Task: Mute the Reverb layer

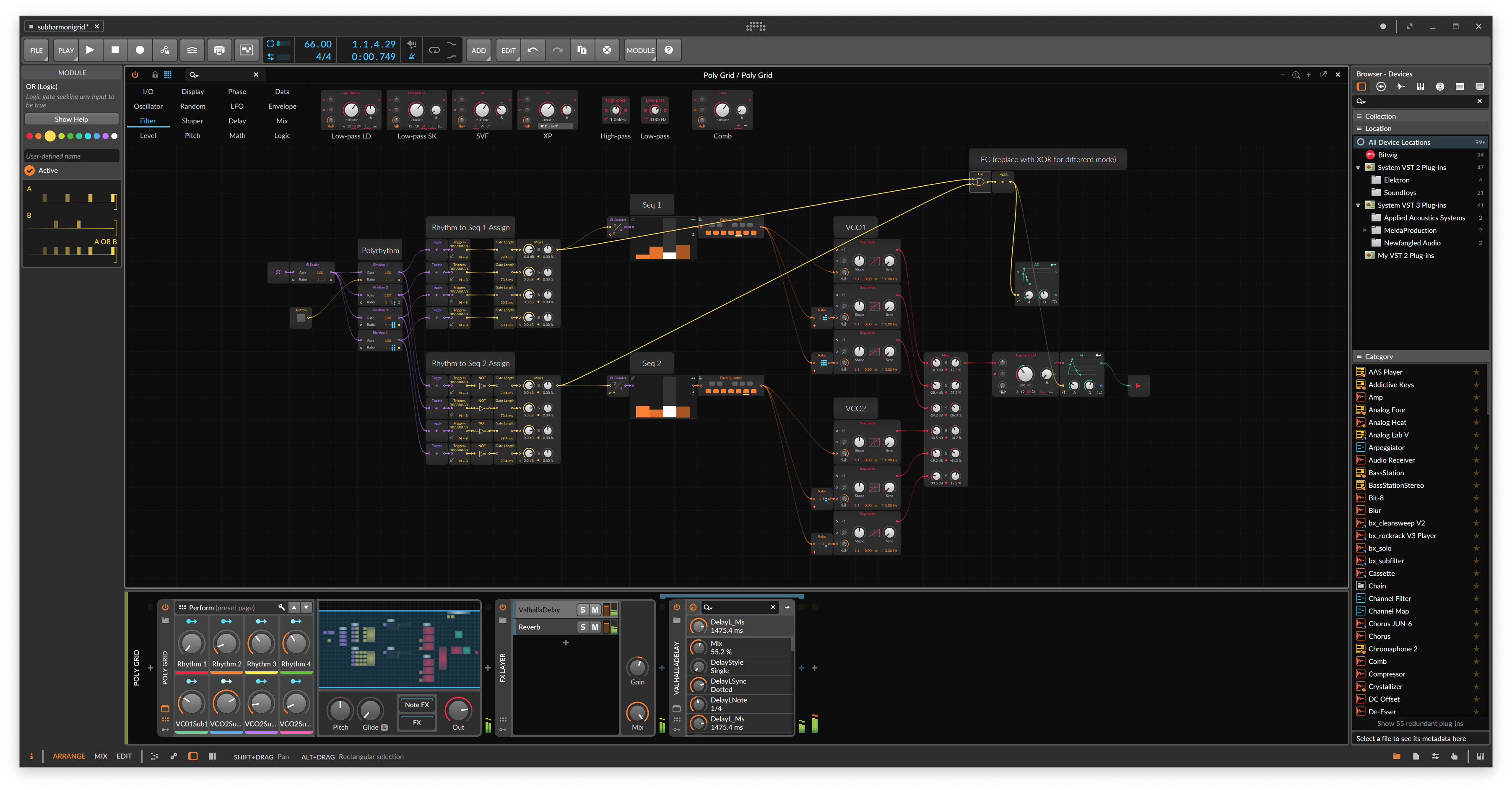Action: [x=595, y=627]
